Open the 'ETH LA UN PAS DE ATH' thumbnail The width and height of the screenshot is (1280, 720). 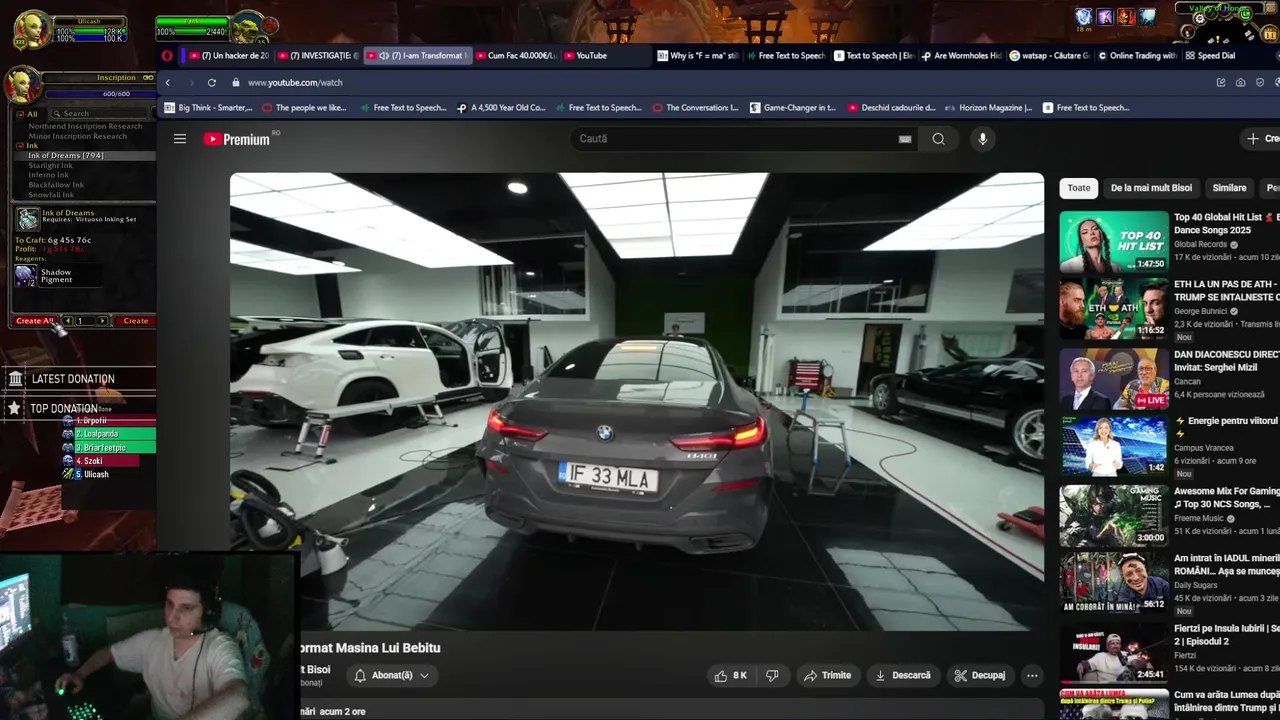(1114, 309)
